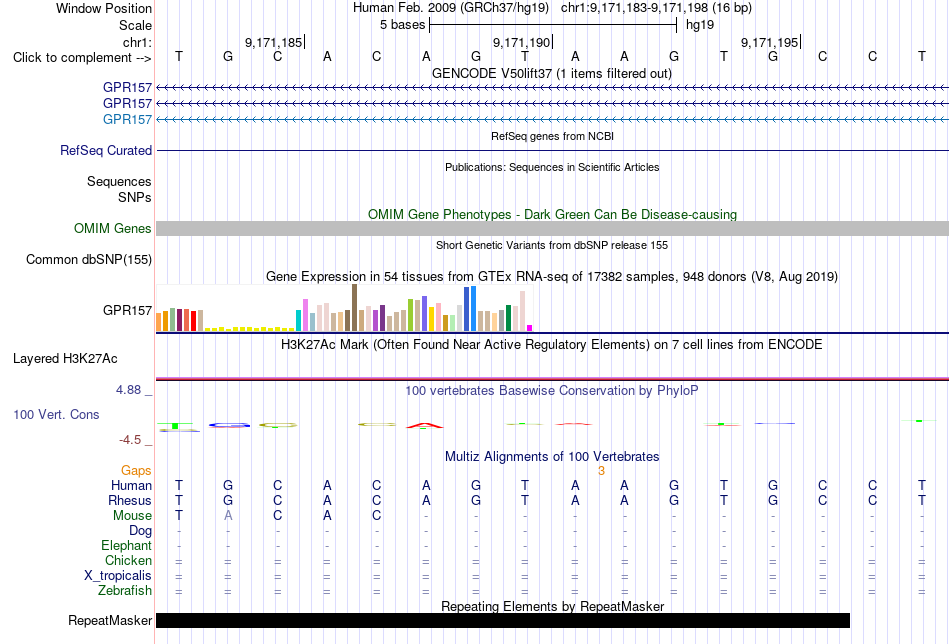Click GPR157 label beside GTEx expression bars

pyautogui.click(x=127, y=310)
